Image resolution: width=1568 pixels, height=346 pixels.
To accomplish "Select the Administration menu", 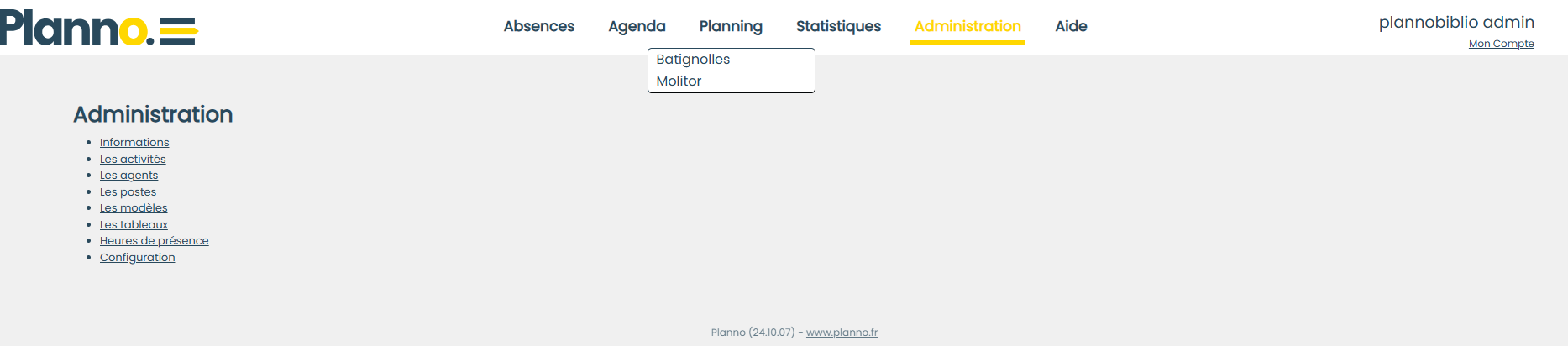I will click(x=968, y=26).
